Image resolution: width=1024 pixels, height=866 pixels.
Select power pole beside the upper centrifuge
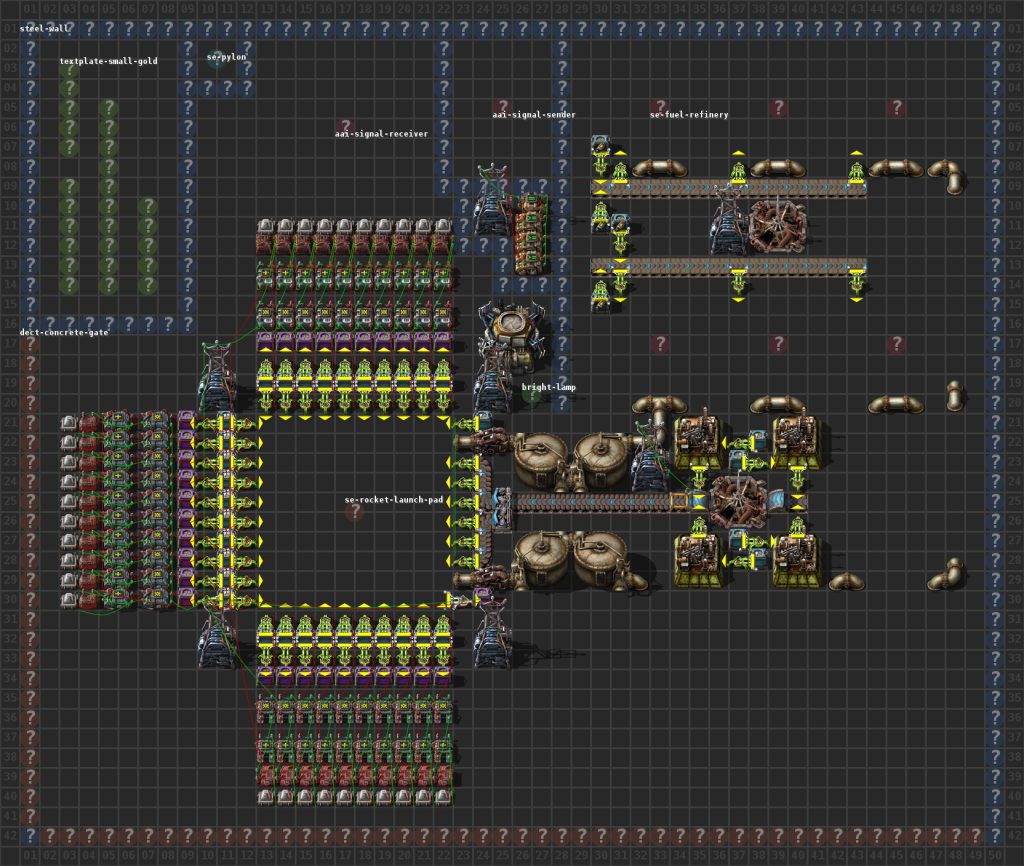coord(726,219)
